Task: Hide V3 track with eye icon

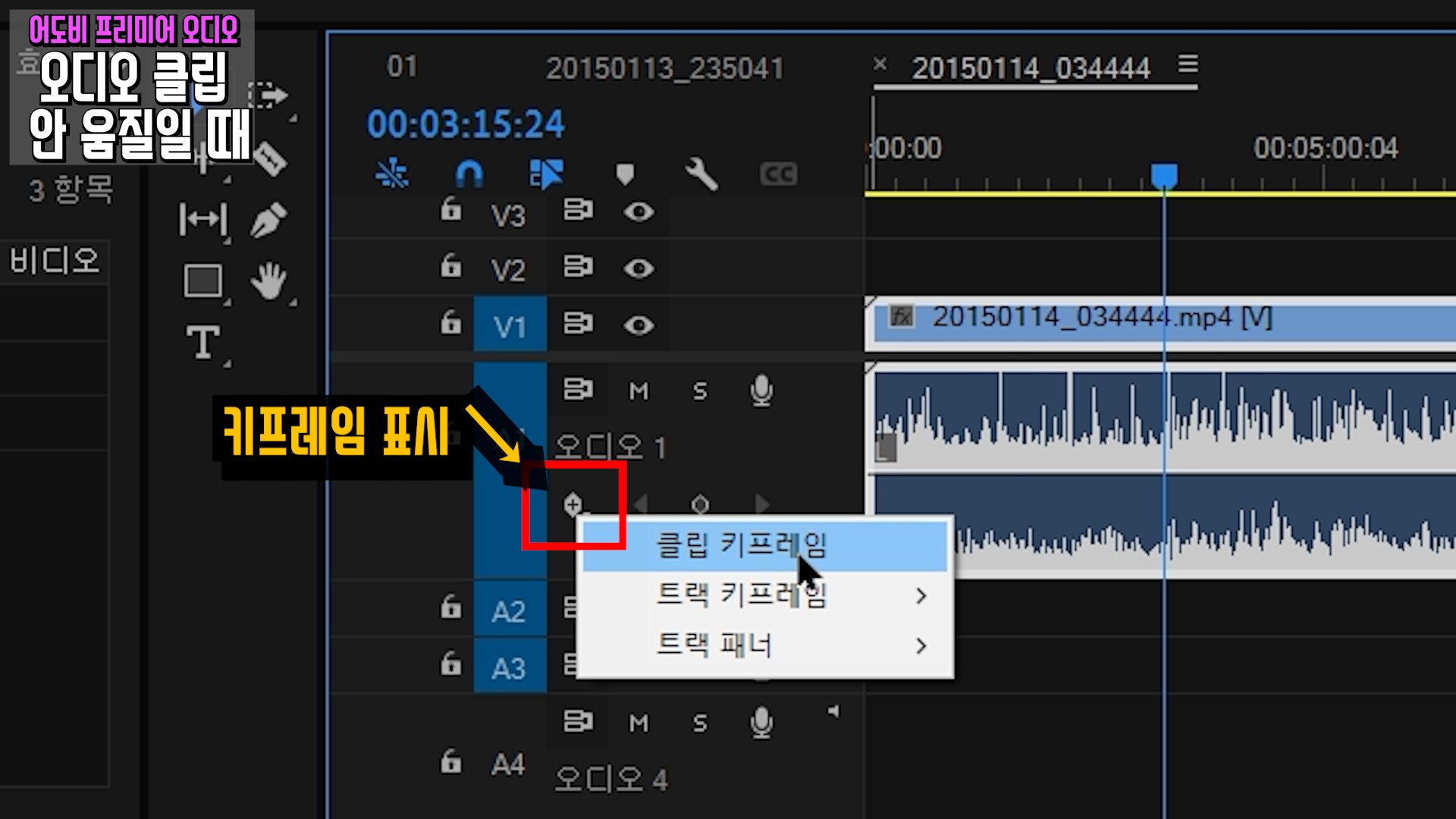Action: 639,212
